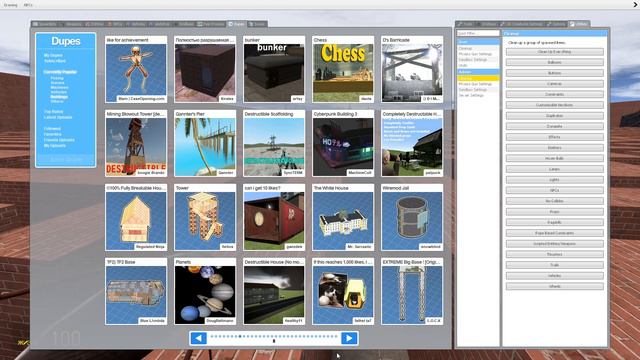Clean up Hover Balls
The width and height of the screenshot is (640, 360).
(555, 158)
